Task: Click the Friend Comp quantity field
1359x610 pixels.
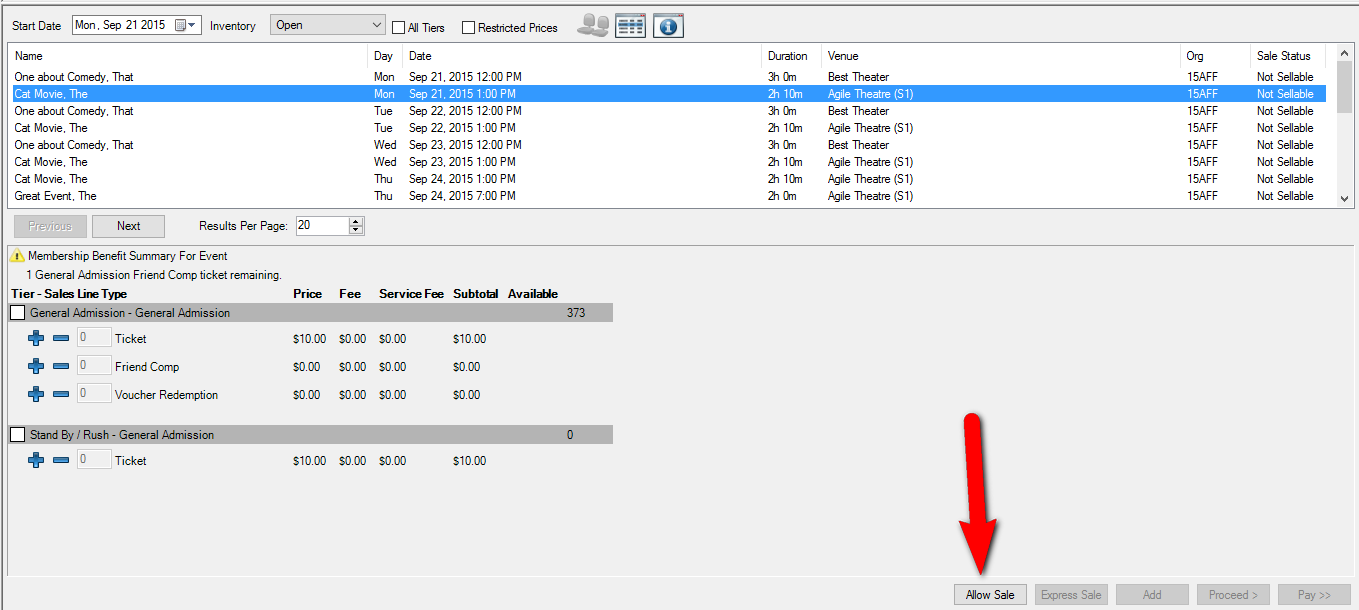Action: coord(94,366)
